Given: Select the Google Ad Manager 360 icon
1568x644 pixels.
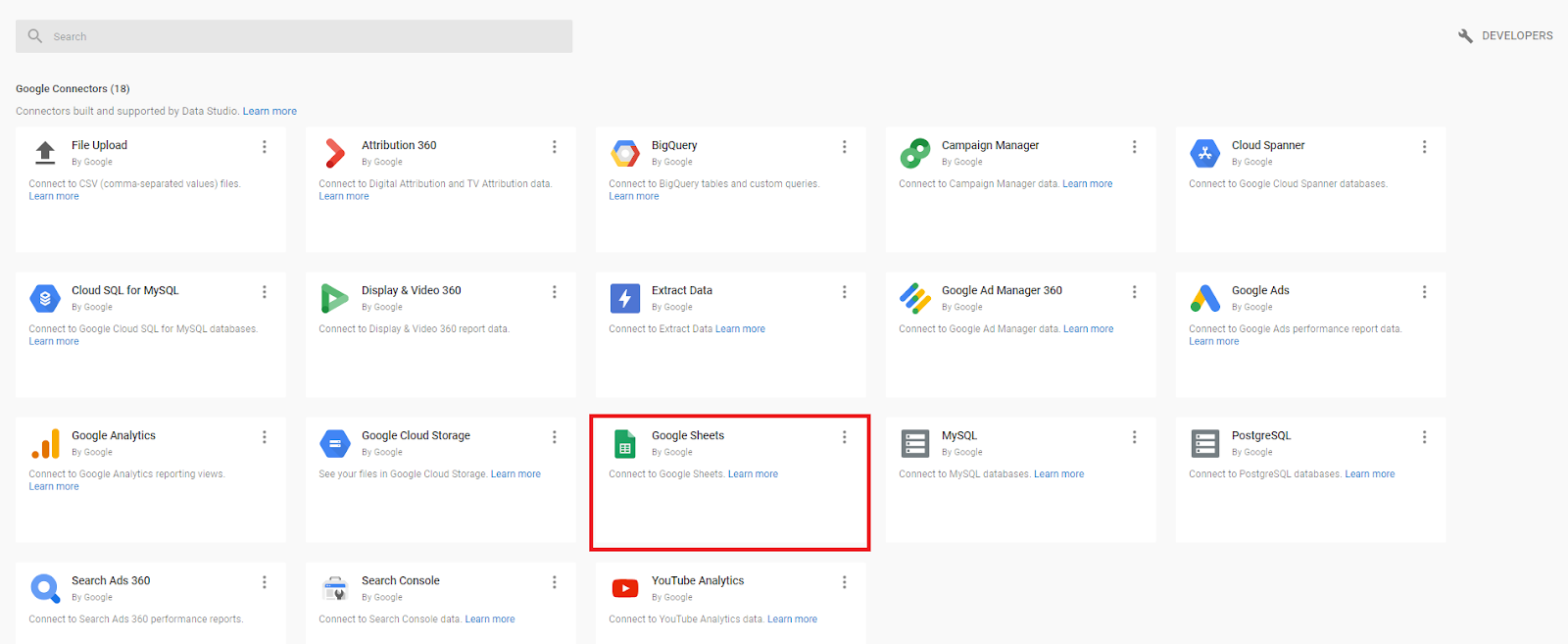Looking at the screenshot, I should 915,298.
